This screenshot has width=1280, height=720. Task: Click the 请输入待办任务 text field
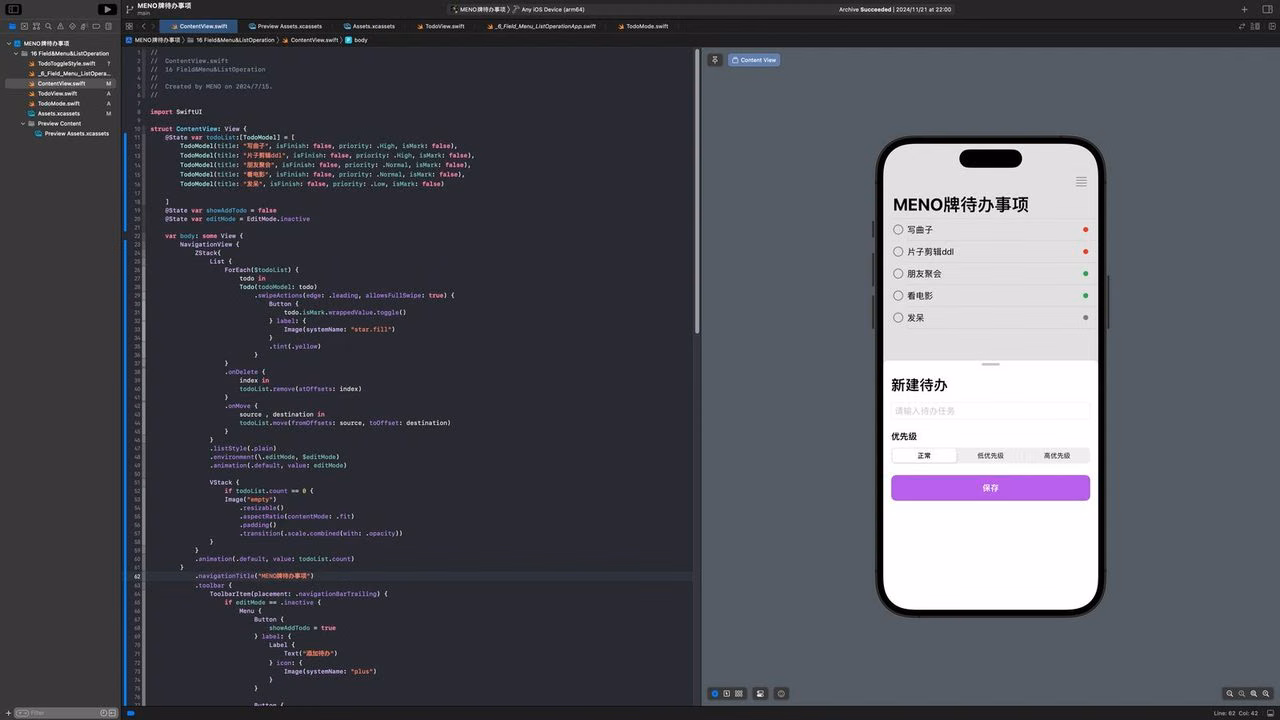tap(990, 411)
